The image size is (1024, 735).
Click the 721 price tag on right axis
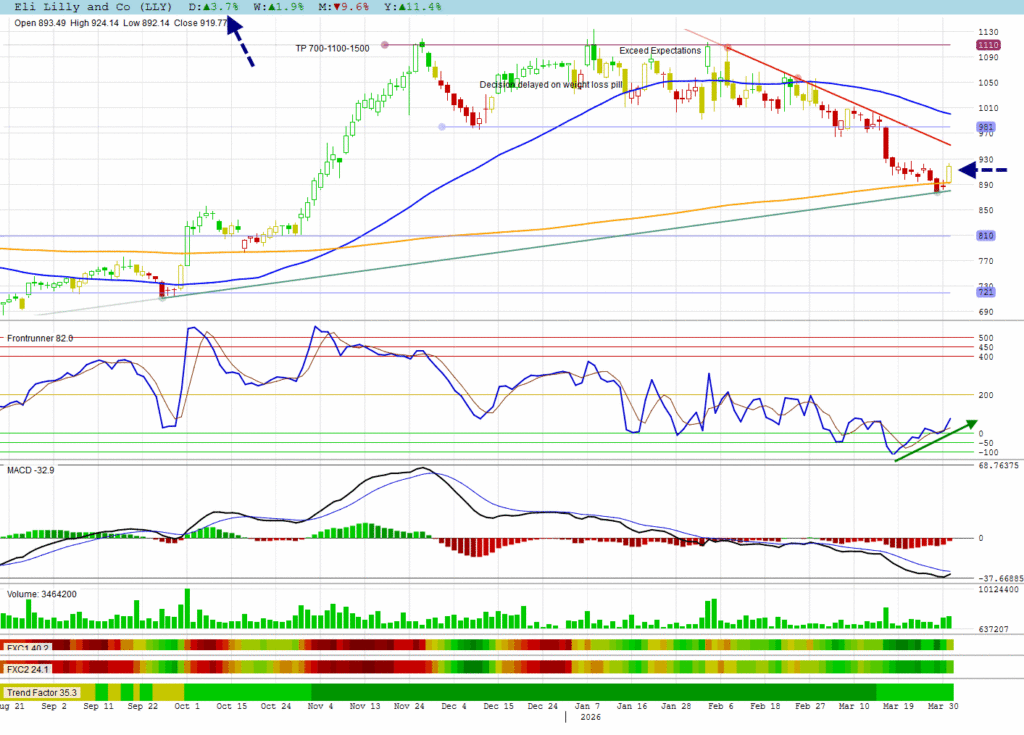click(x=987, y=293)
